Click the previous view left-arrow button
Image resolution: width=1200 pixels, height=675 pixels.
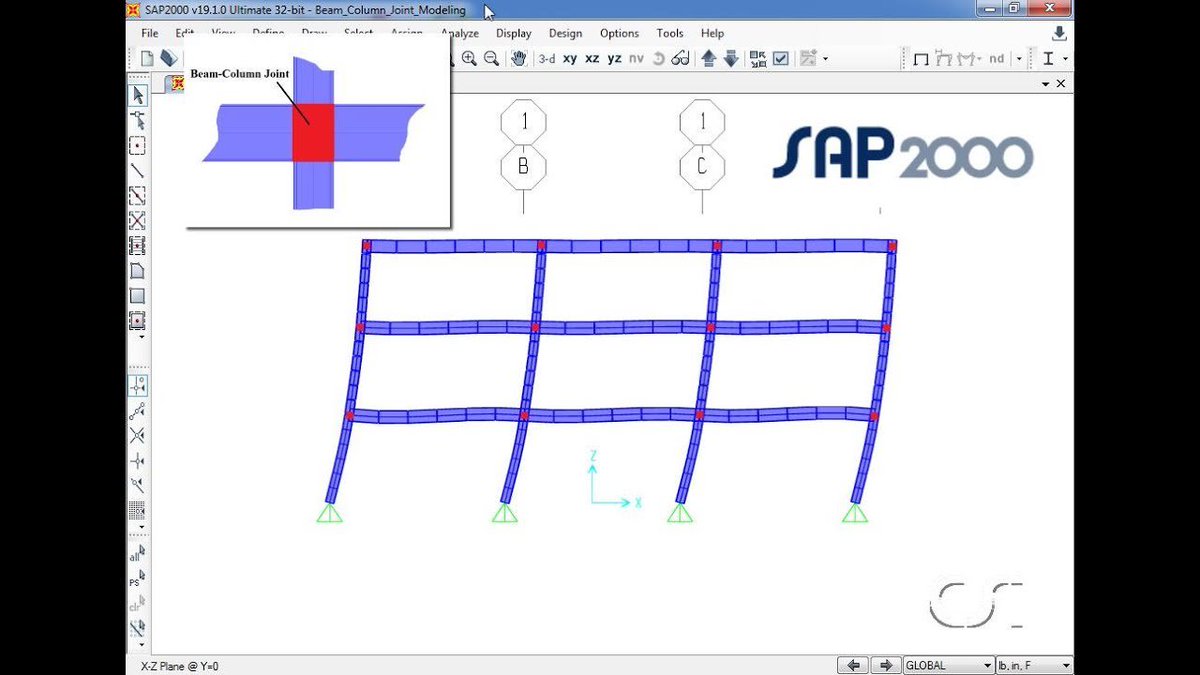[x=853, y=664]
